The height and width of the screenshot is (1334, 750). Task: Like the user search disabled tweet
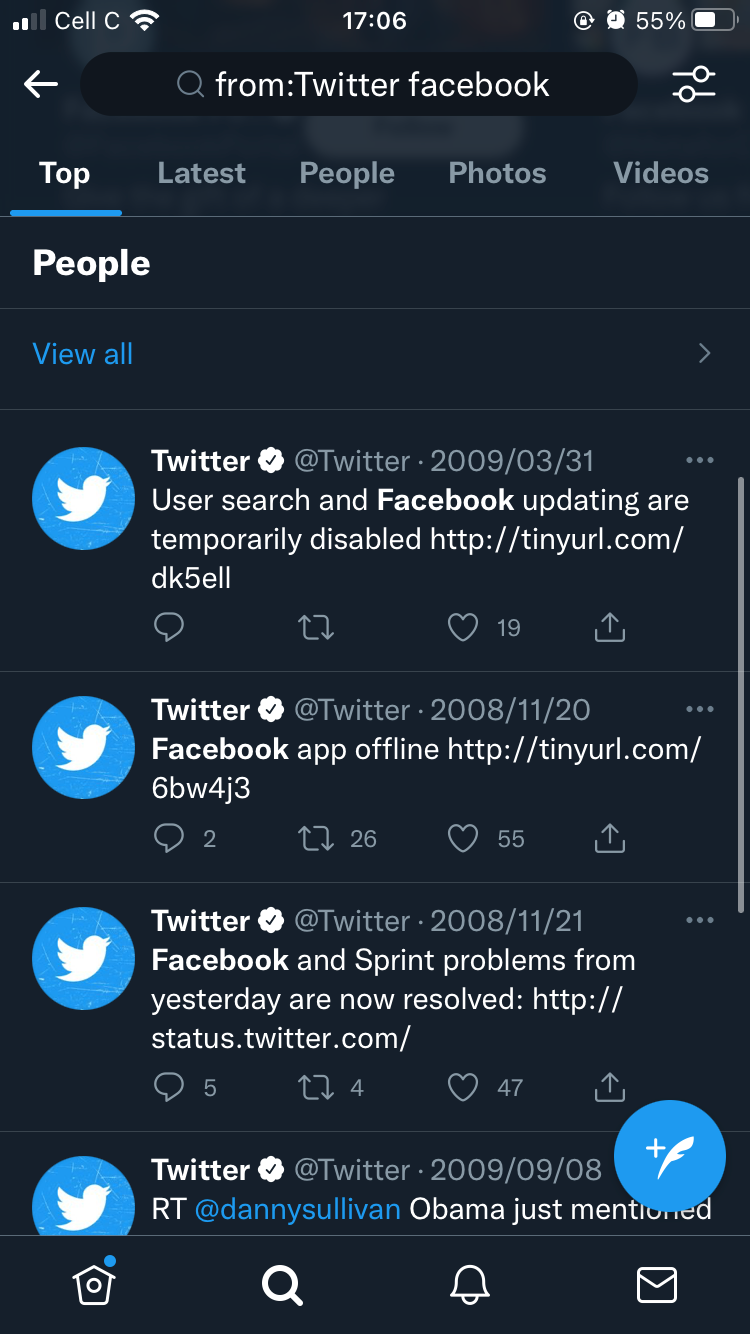pos(463,627)
